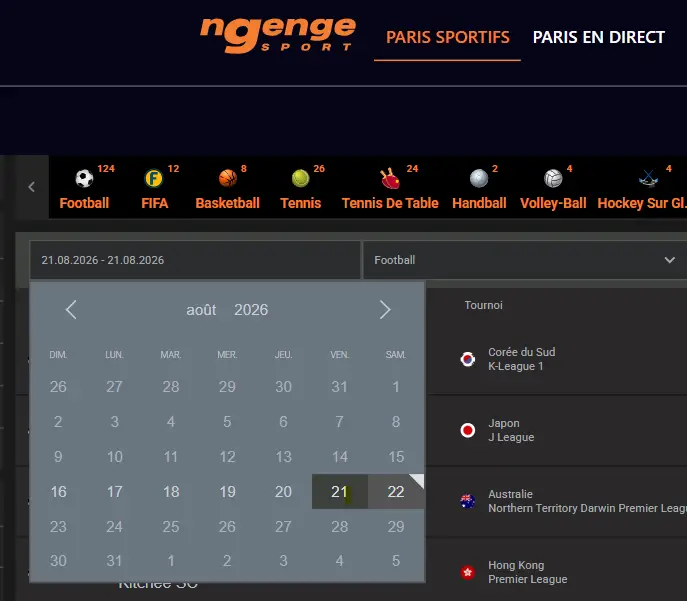The height and width of the screenshot is (601, 687).
Task: Open Japon J League tournament
Action: [511, 430]
